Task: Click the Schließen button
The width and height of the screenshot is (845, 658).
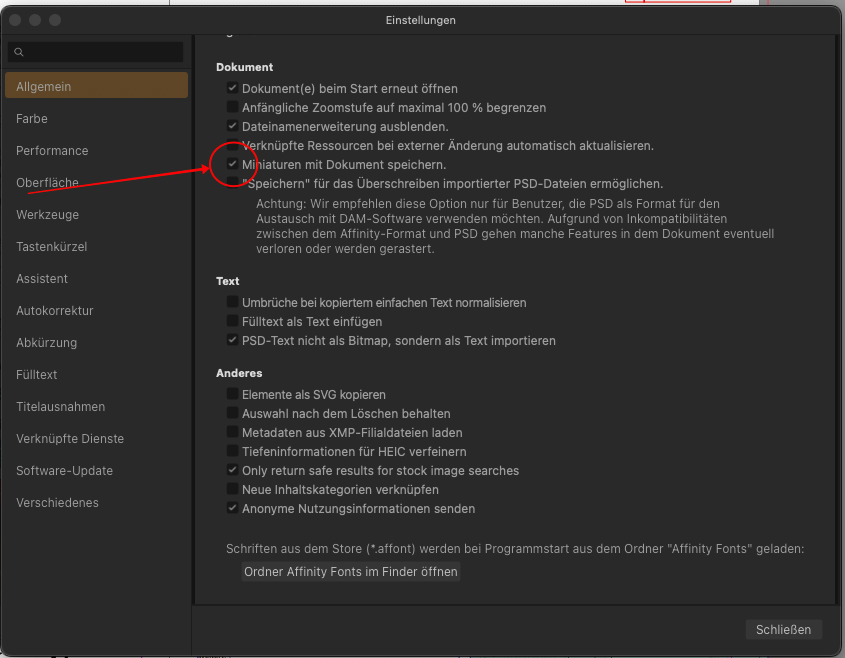Action: pyautogui.click(x=784, y=629)
